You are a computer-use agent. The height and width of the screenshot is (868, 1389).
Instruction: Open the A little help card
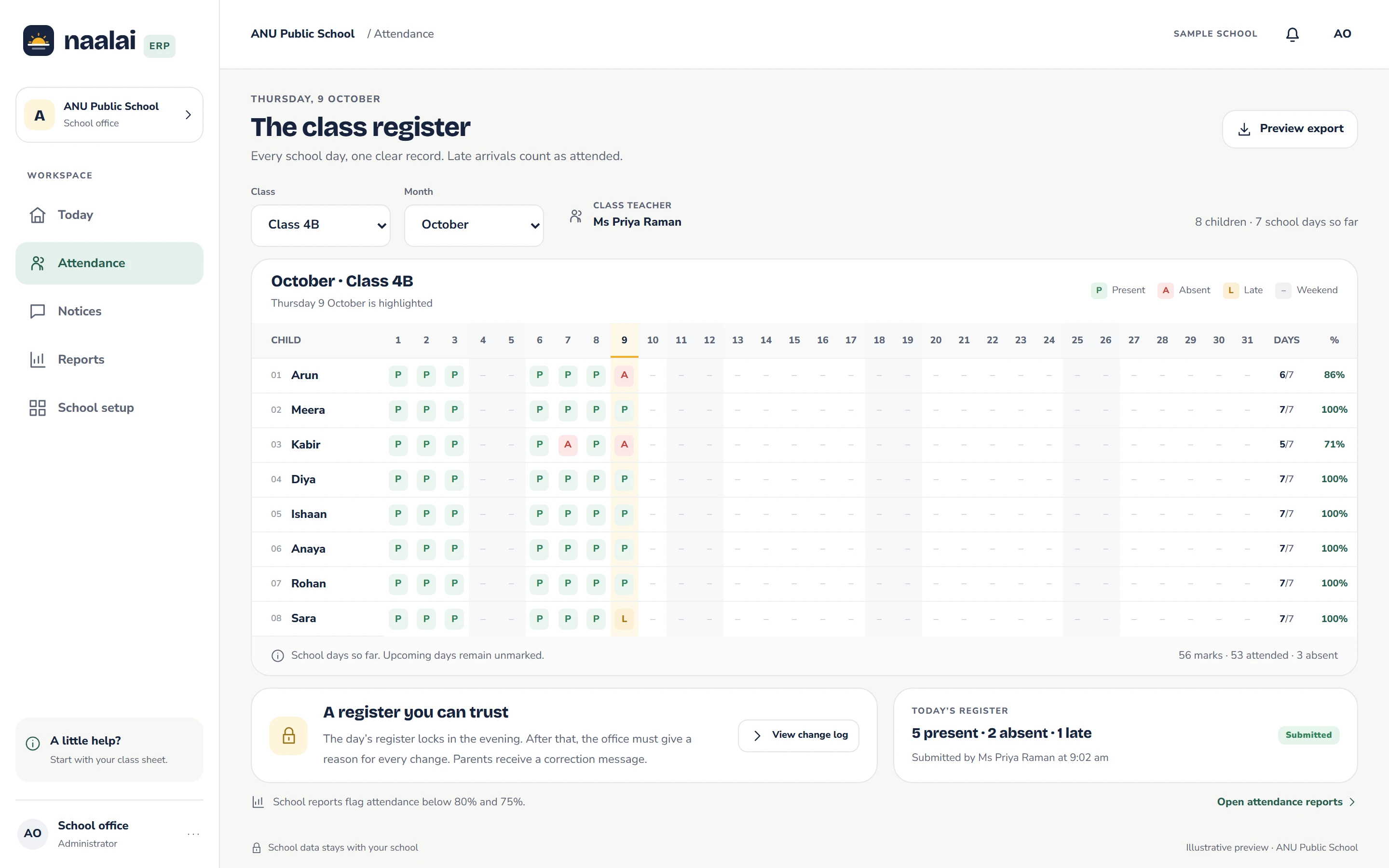[109, 750]
